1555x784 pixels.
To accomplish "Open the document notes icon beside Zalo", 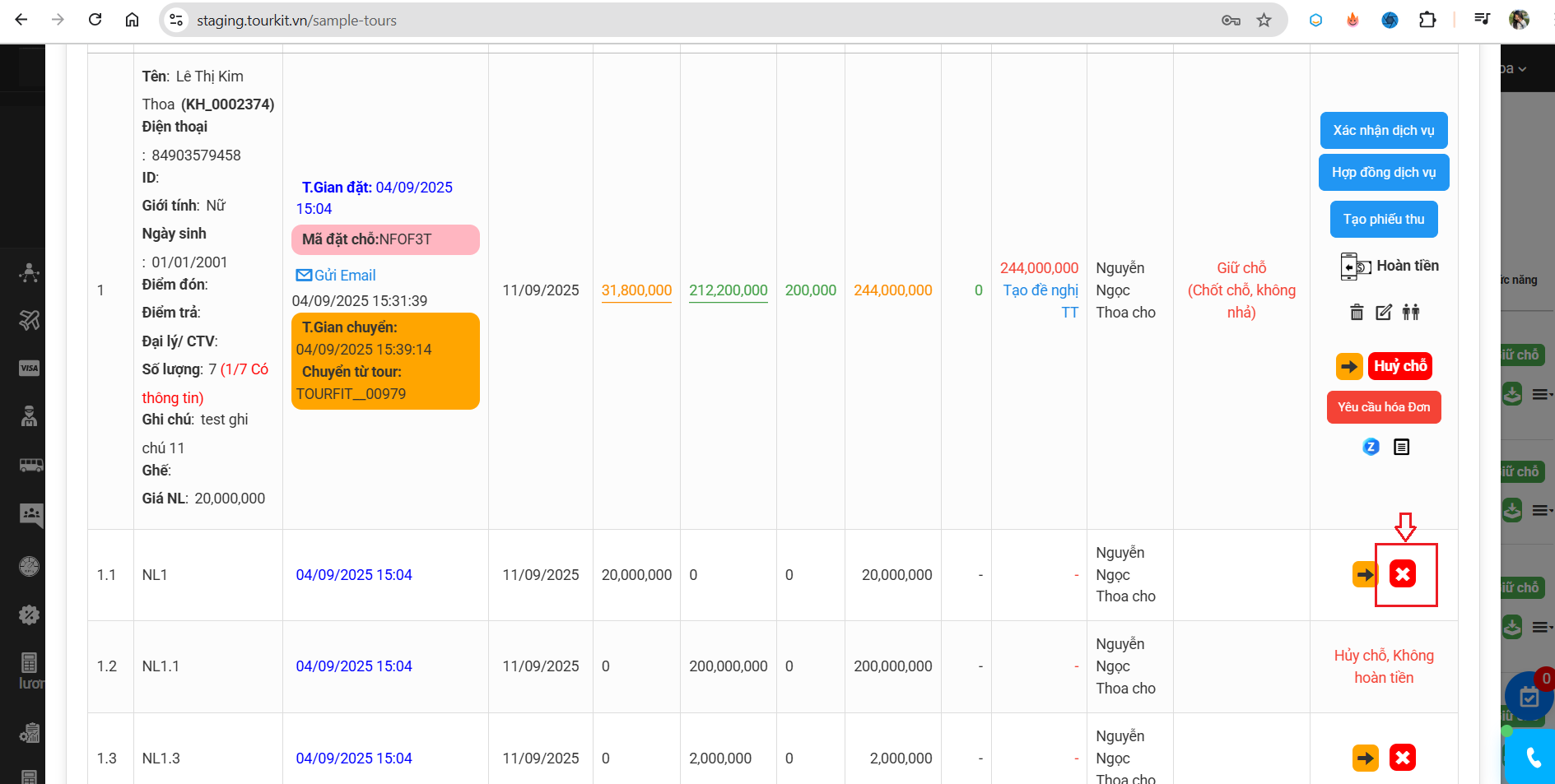I will (1401, 447).
